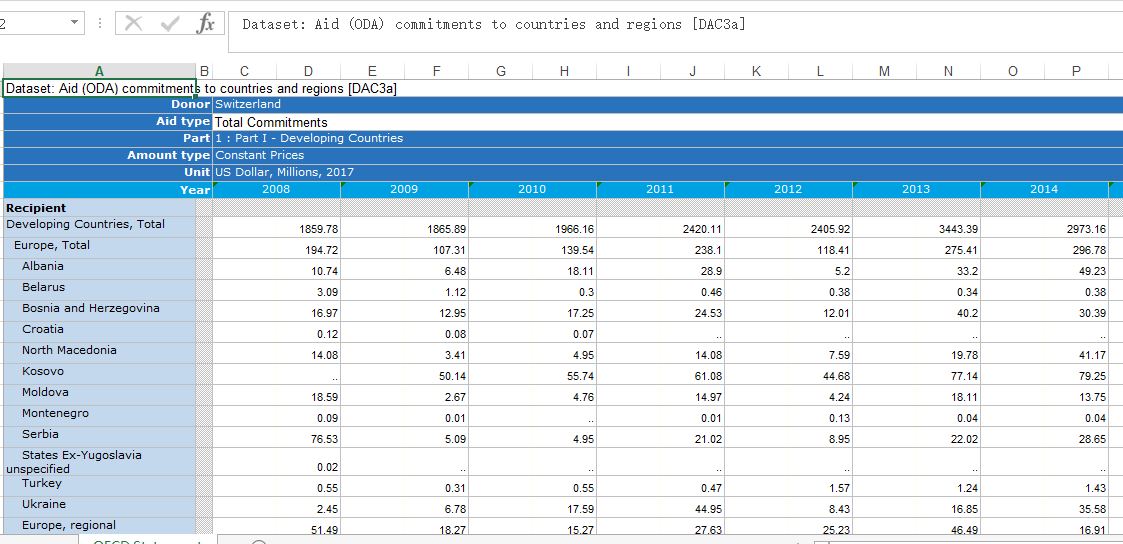Screen dimensions: 1123x544
Task: Select North Macedonia 2014 value 41.17
Action: click(x=1044, y=354)
